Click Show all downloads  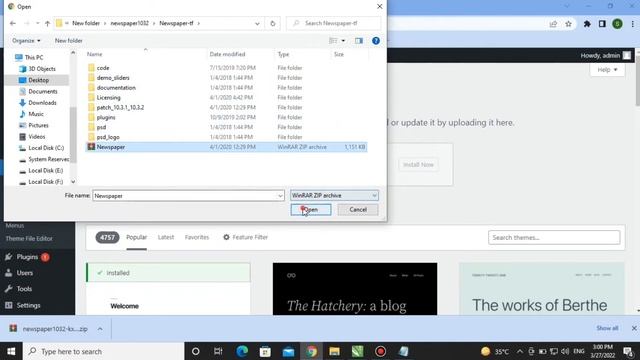click(607, 328)
